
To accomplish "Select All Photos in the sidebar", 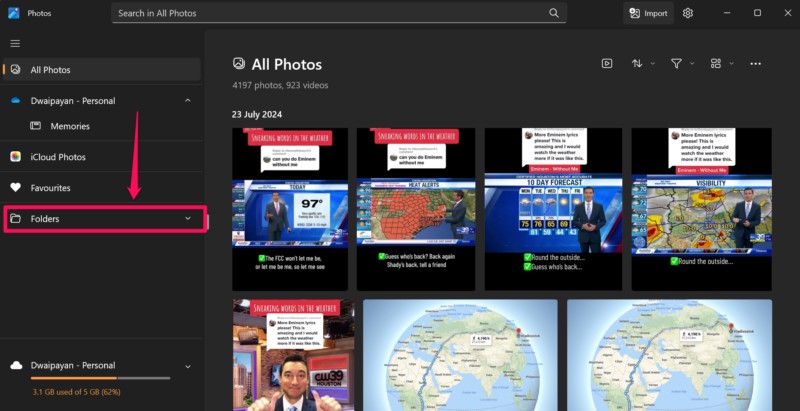I will pos(50,70).
